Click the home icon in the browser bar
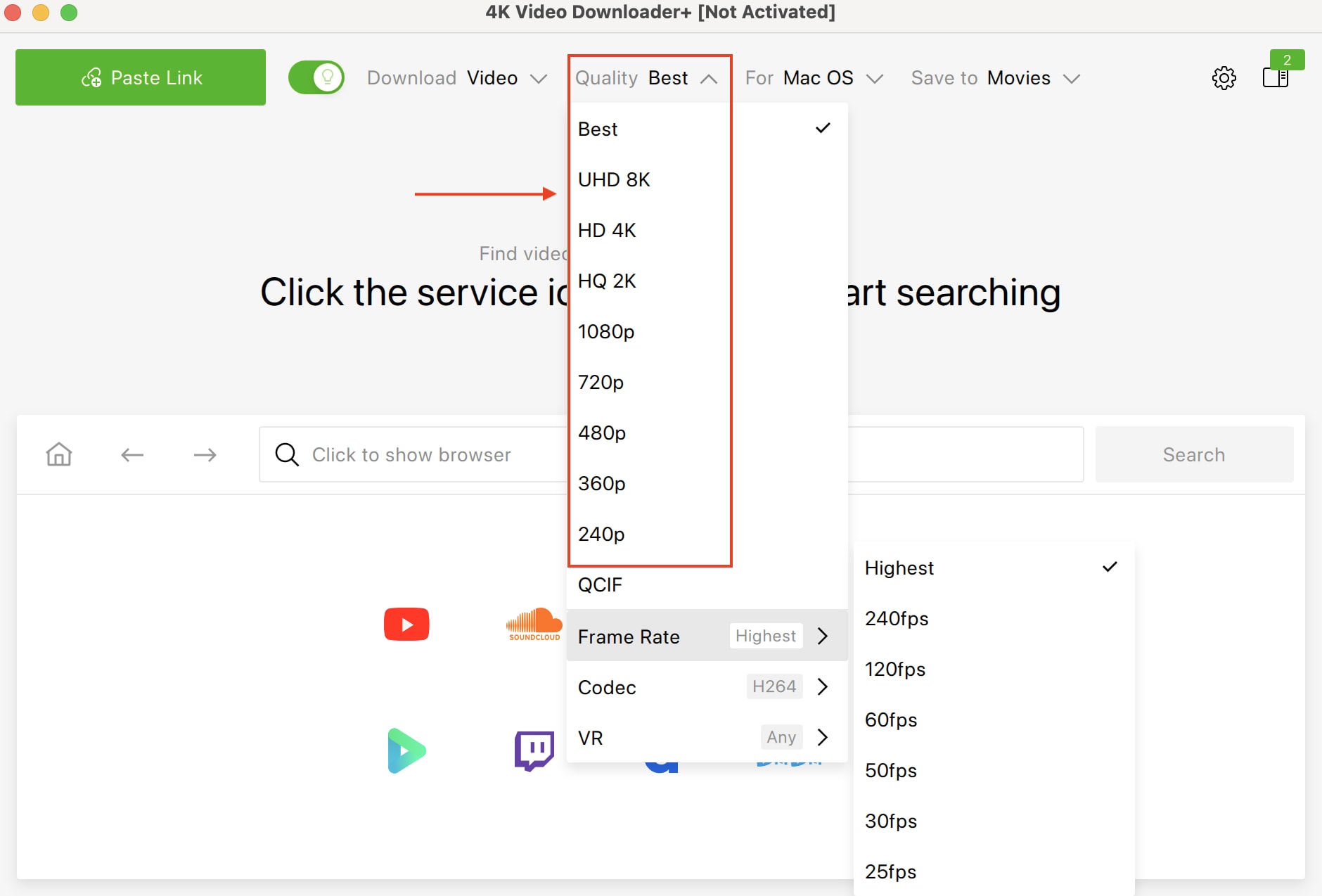 pos(59,454)
